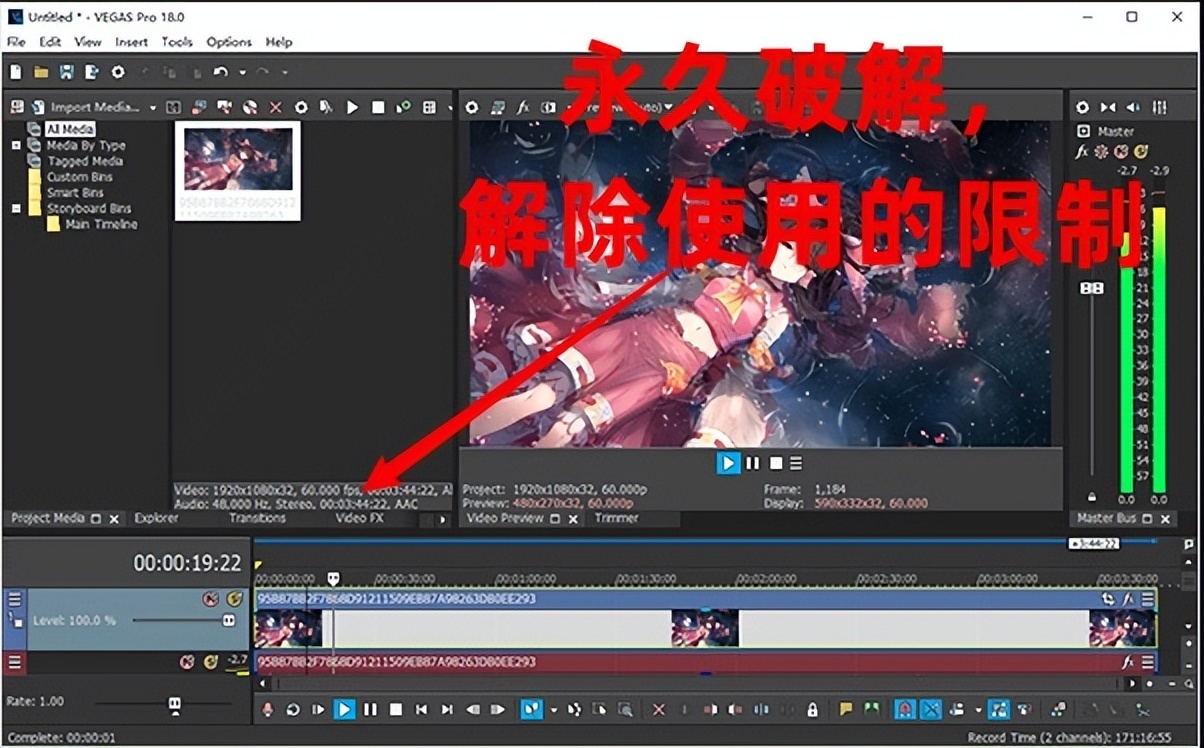Viewport: 1204px width, 748px height.
Task: Click the record microphone in transport bar
Action: click(267, 709)
